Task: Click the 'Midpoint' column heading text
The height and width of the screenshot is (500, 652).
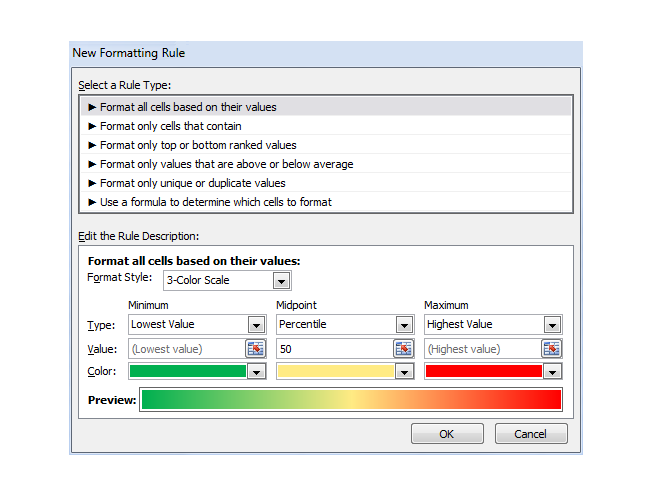Action: [296, 305]
